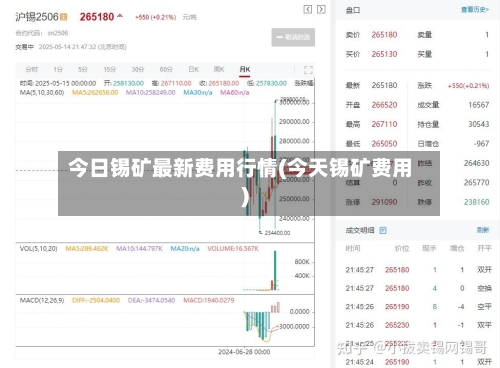Click the trade row at 21:45:24
This screenshot has height=368, width=500.
(x=418, y=362)
